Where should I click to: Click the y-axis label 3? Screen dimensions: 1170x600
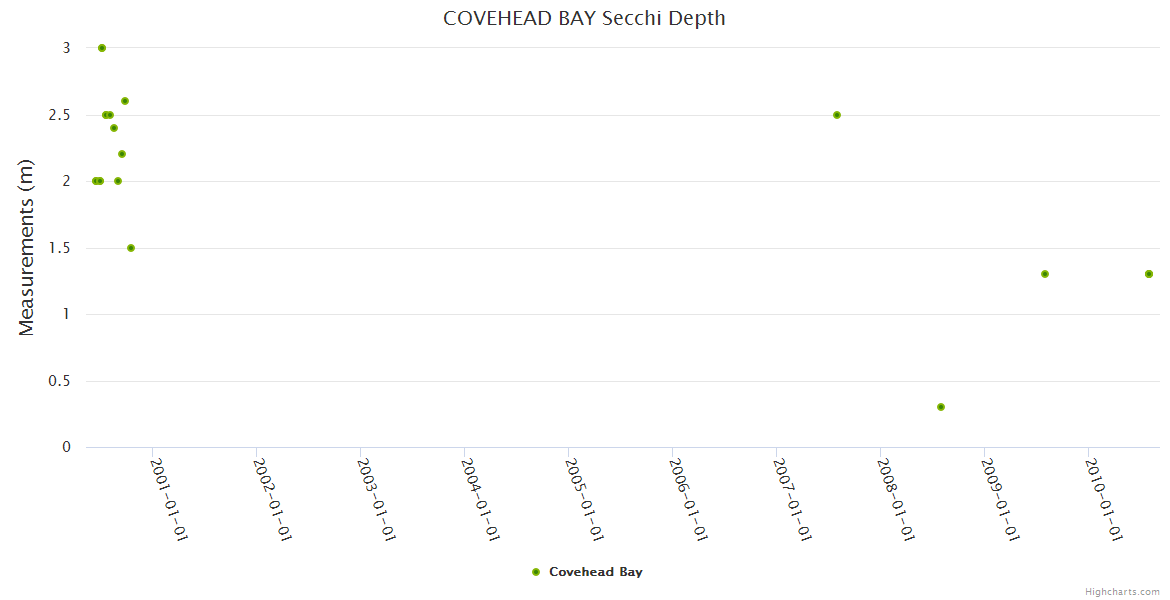(66, 48)
